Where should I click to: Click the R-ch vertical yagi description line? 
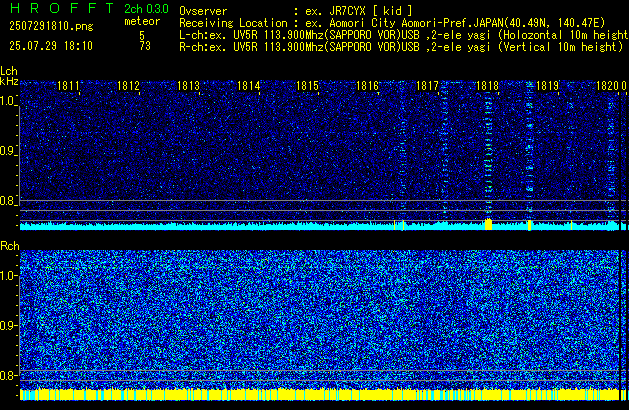point(401,47)
